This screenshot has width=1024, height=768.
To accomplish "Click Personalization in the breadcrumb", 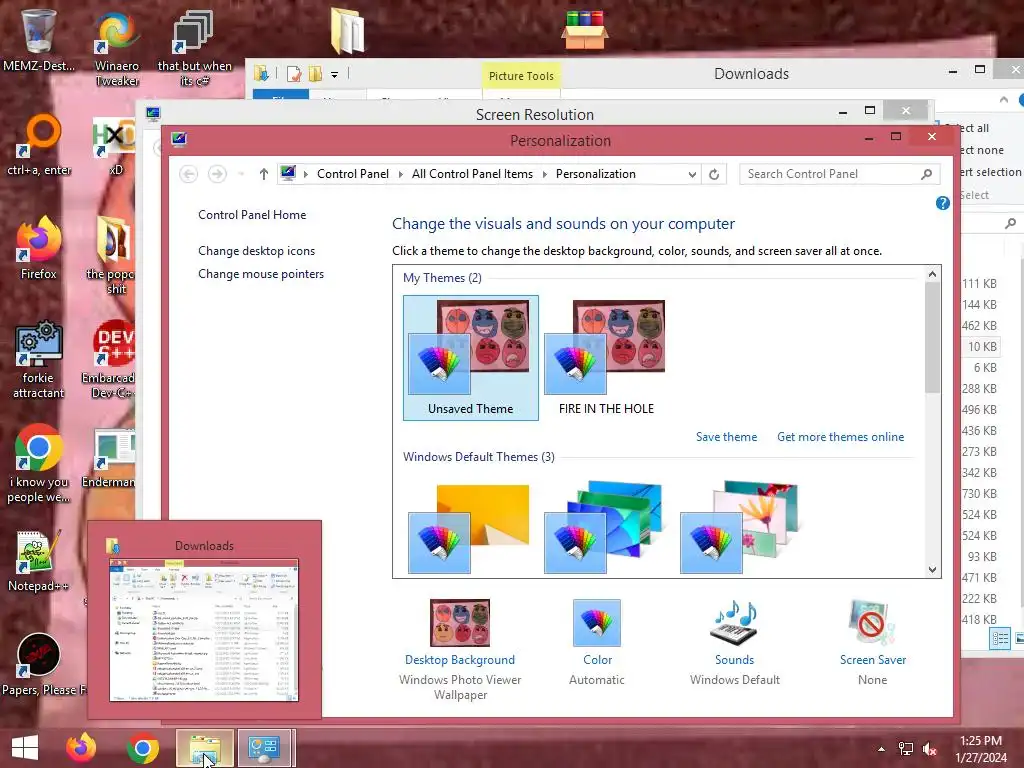I will coord(596,174).
